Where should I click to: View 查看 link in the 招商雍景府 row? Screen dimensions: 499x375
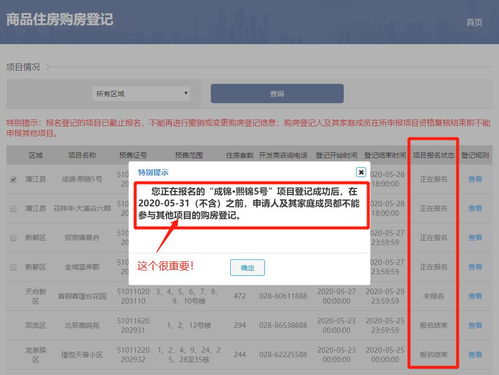click(475, 238)
